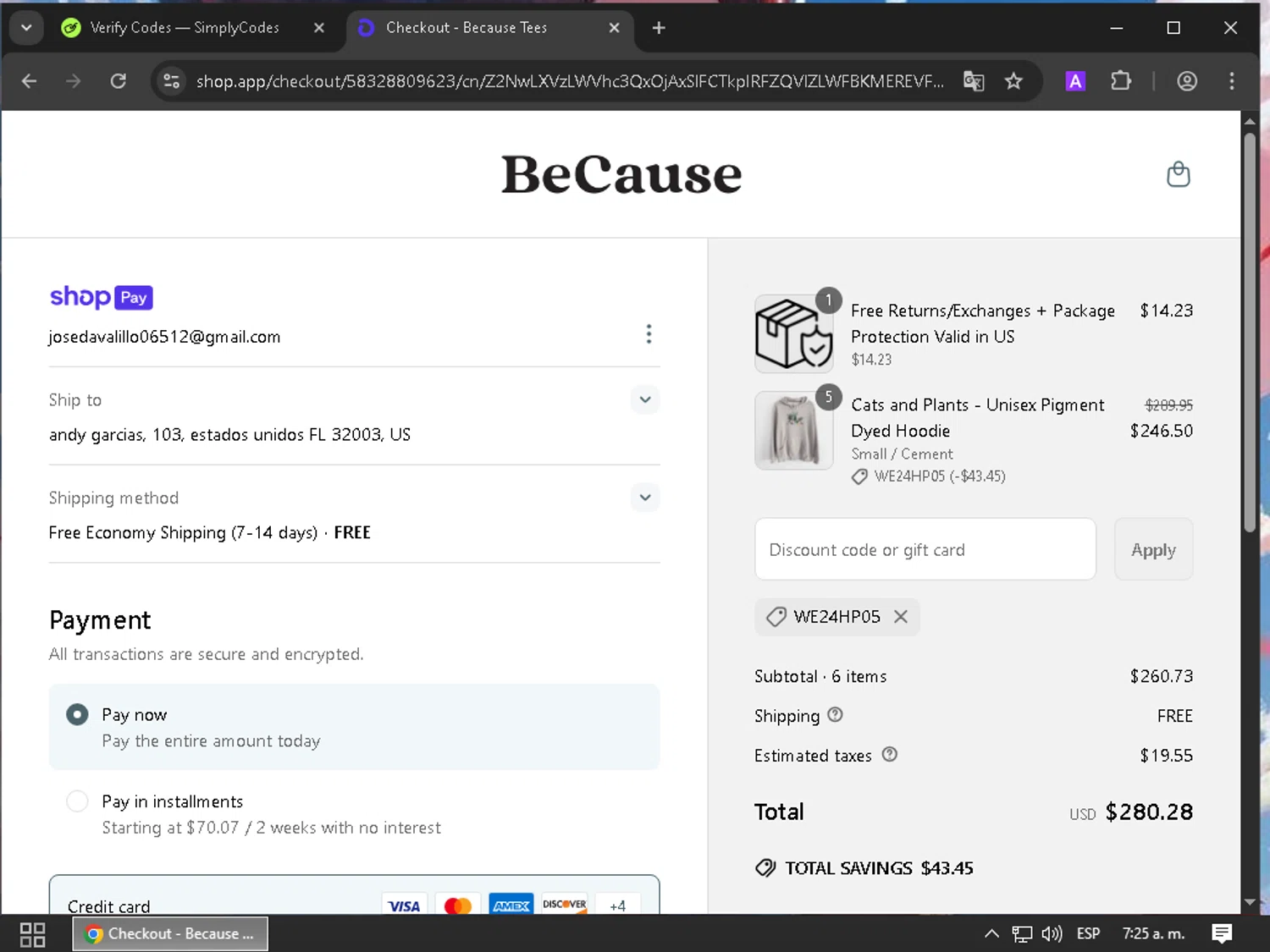This screenshot has width=1270, height=952.
Task: Show the +4 additional card types
Action: pos(617,905)
